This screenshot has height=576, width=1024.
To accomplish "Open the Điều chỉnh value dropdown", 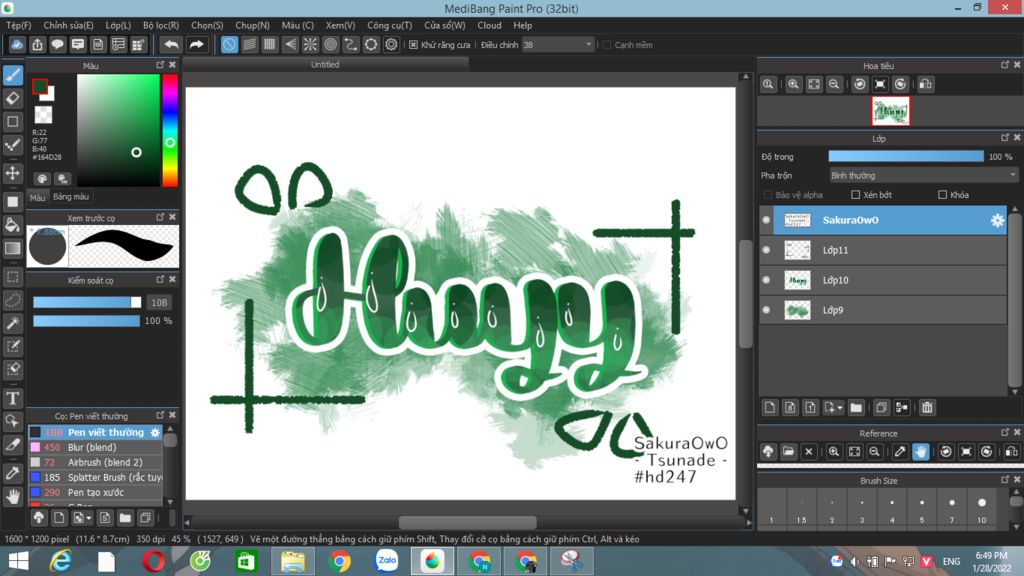I will click(558, 44).
